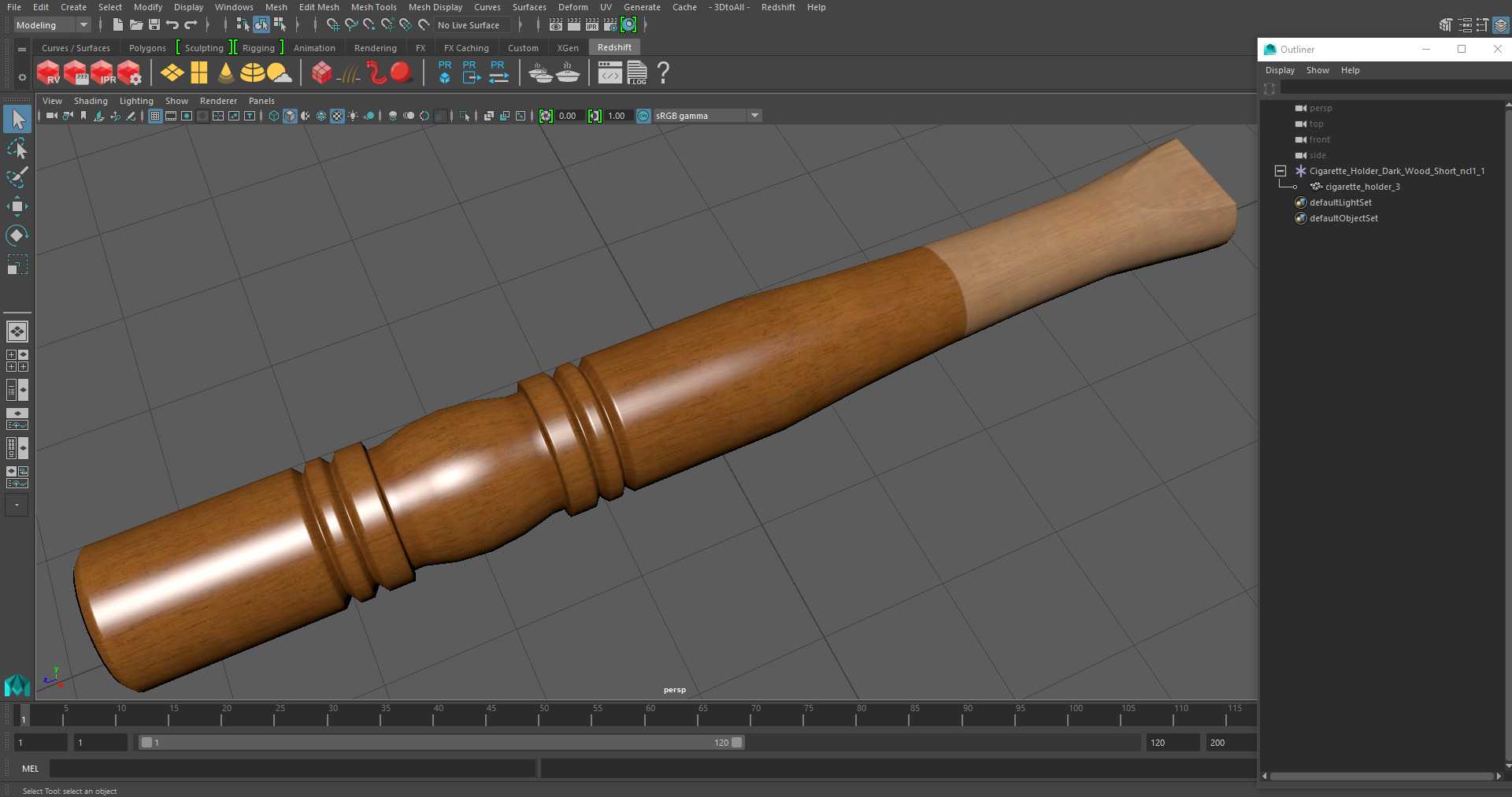The width and height of the screenshot is (1512, 797).
Task: Open Redshift RenderView (RV) shelf icon
Action: click(48, 73)
